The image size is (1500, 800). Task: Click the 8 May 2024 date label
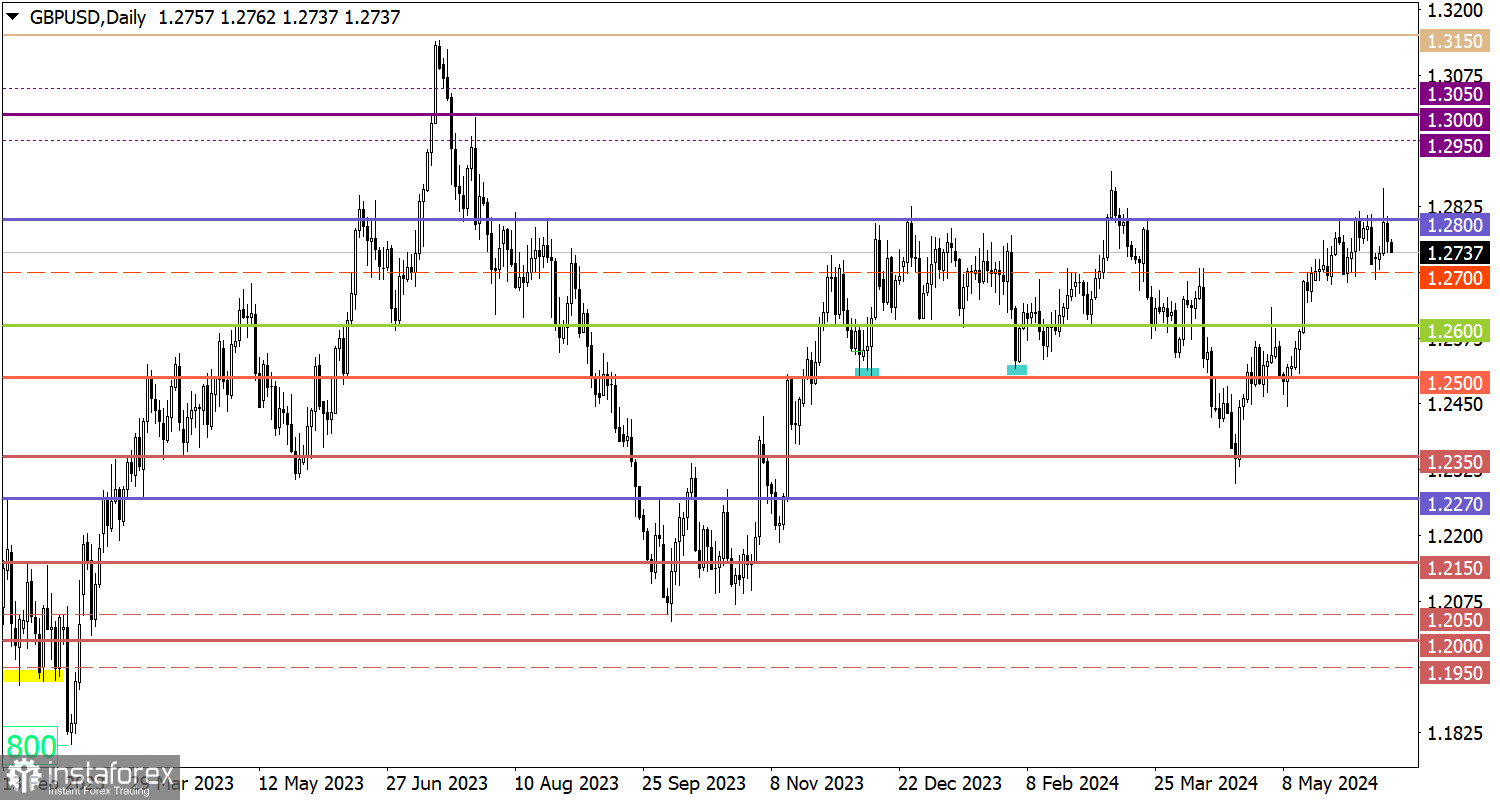tap(1331, 782)
